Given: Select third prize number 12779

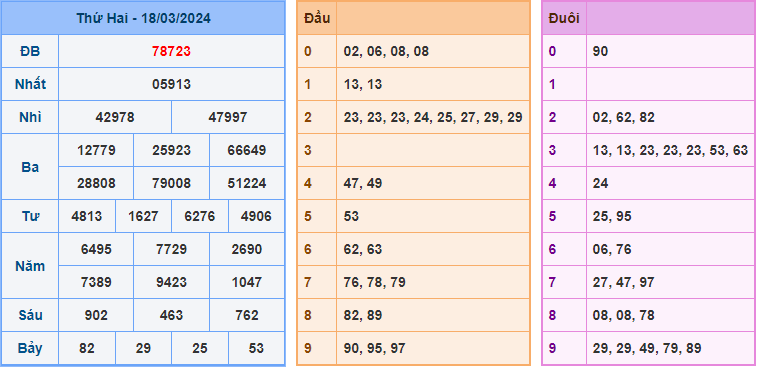Looking at the screenshot, I should 96,150.
